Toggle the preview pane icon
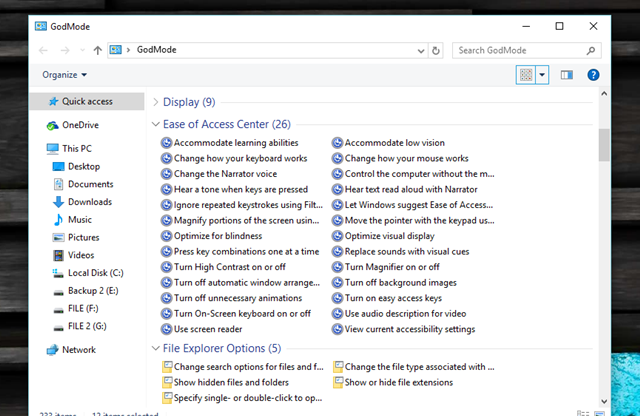This screenshot has width=640, height=416. coord(567,75)
